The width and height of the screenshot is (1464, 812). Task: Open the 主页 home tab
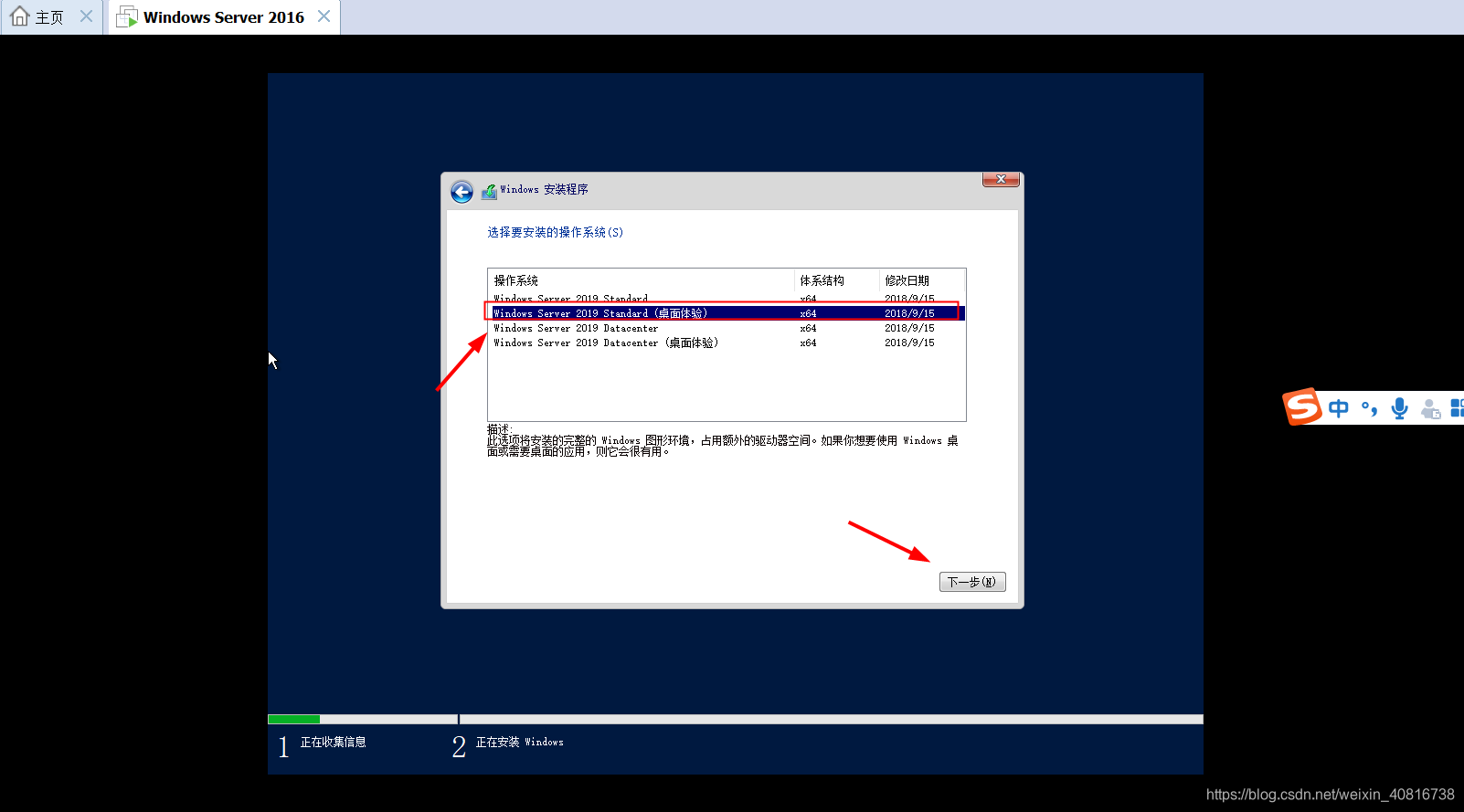click(51, 17)
